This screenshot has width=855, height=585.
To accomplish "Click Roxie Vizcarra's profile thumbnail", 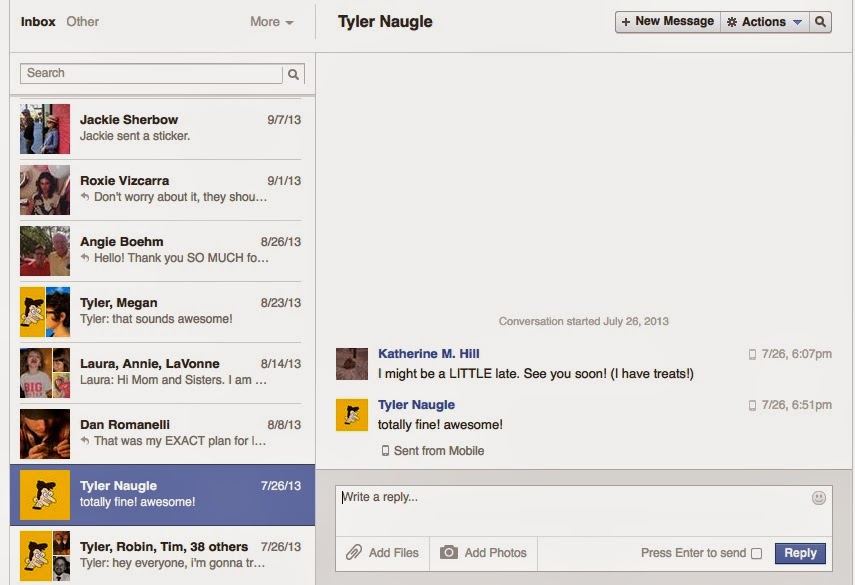I will point(45,190).
